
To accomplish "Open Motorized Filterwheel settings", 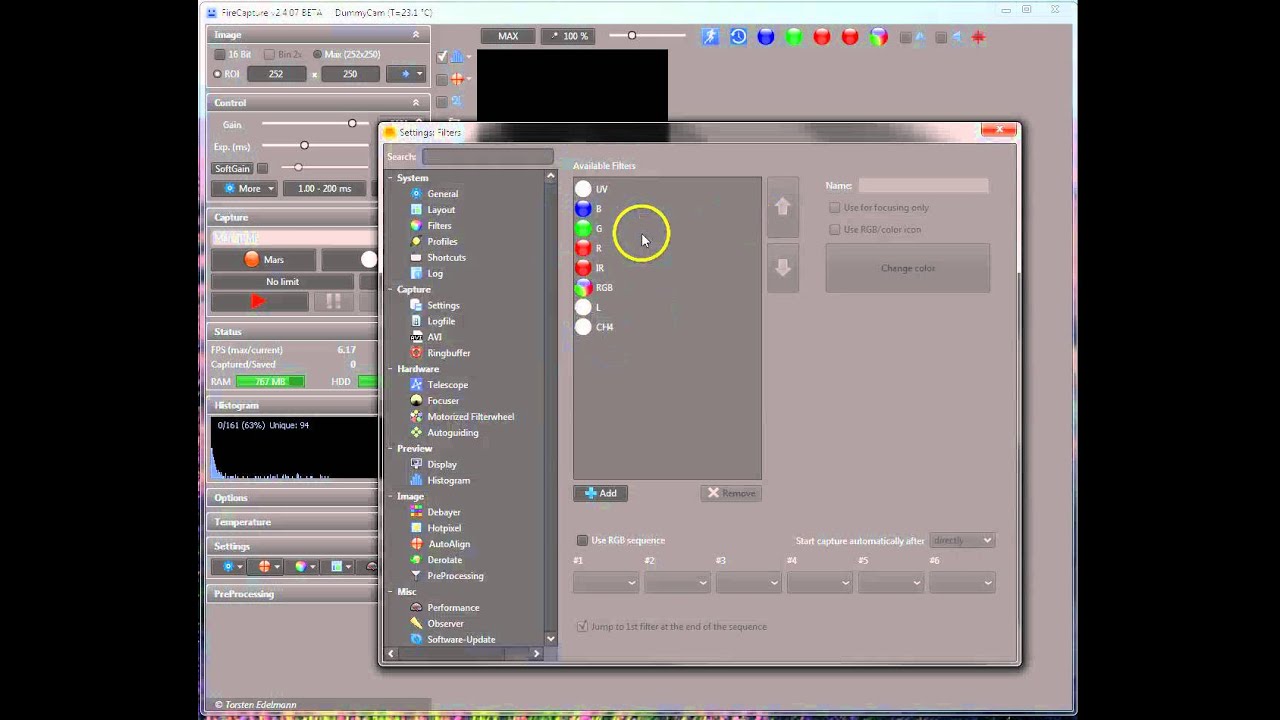I will click(x=462, y=417).
